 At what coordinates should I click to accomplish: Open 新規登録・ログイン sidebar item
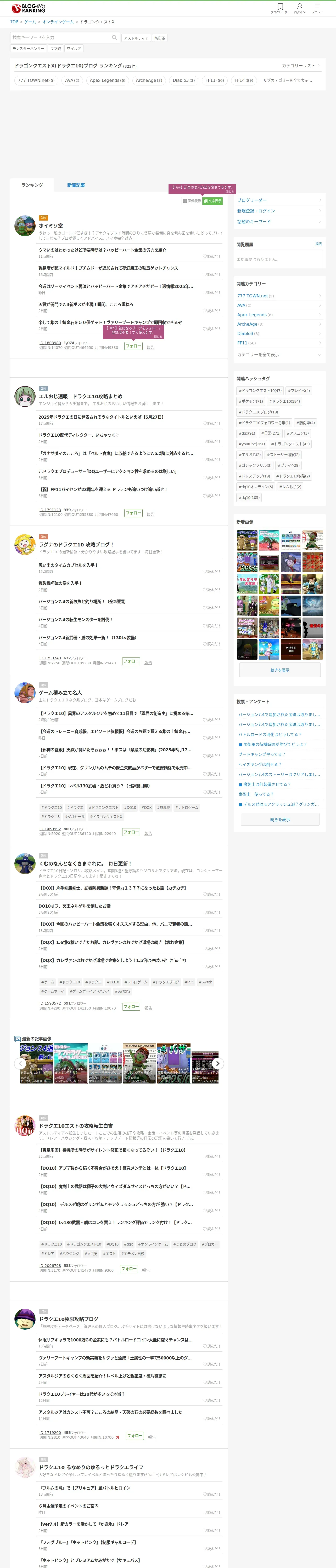pyautogui.click(x=279, y=211)
